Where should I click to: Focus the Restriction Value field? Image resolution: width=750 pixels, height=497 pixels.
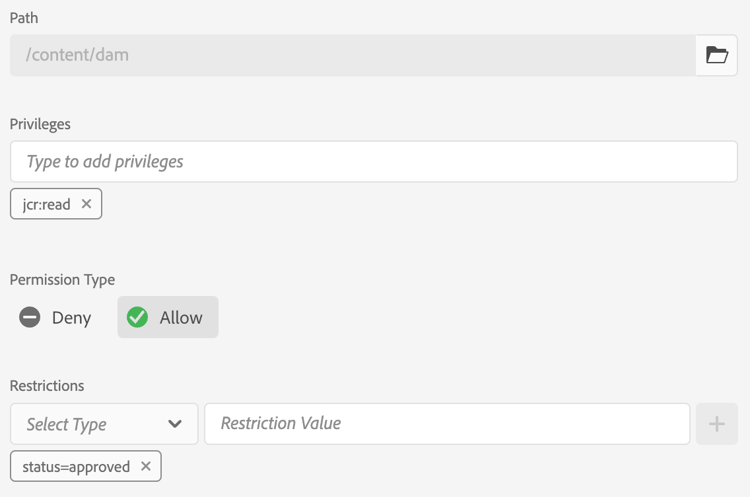pyautogui.click(x=447, y=424)
